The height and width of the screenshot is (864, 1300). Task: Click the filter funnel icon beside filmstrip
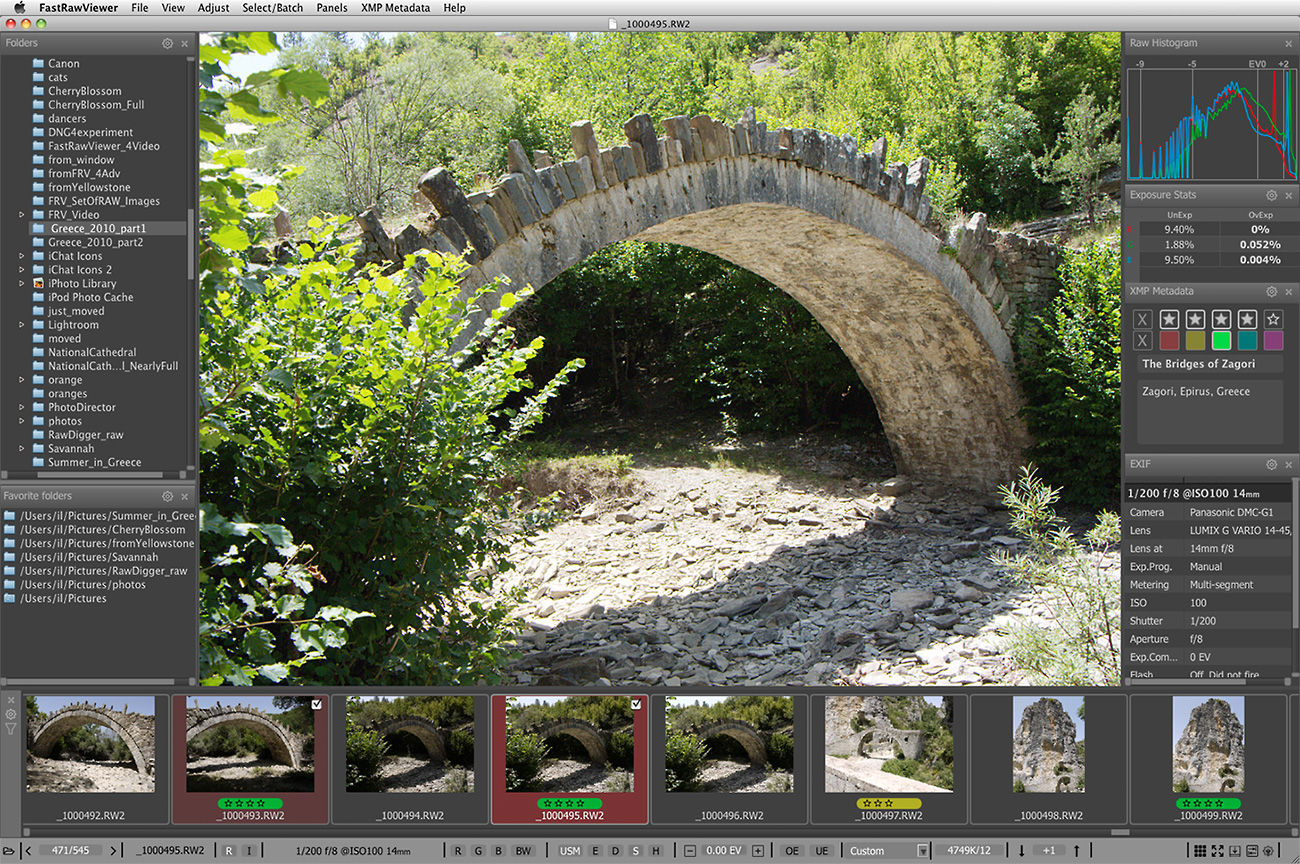click(x=11, y=729)
